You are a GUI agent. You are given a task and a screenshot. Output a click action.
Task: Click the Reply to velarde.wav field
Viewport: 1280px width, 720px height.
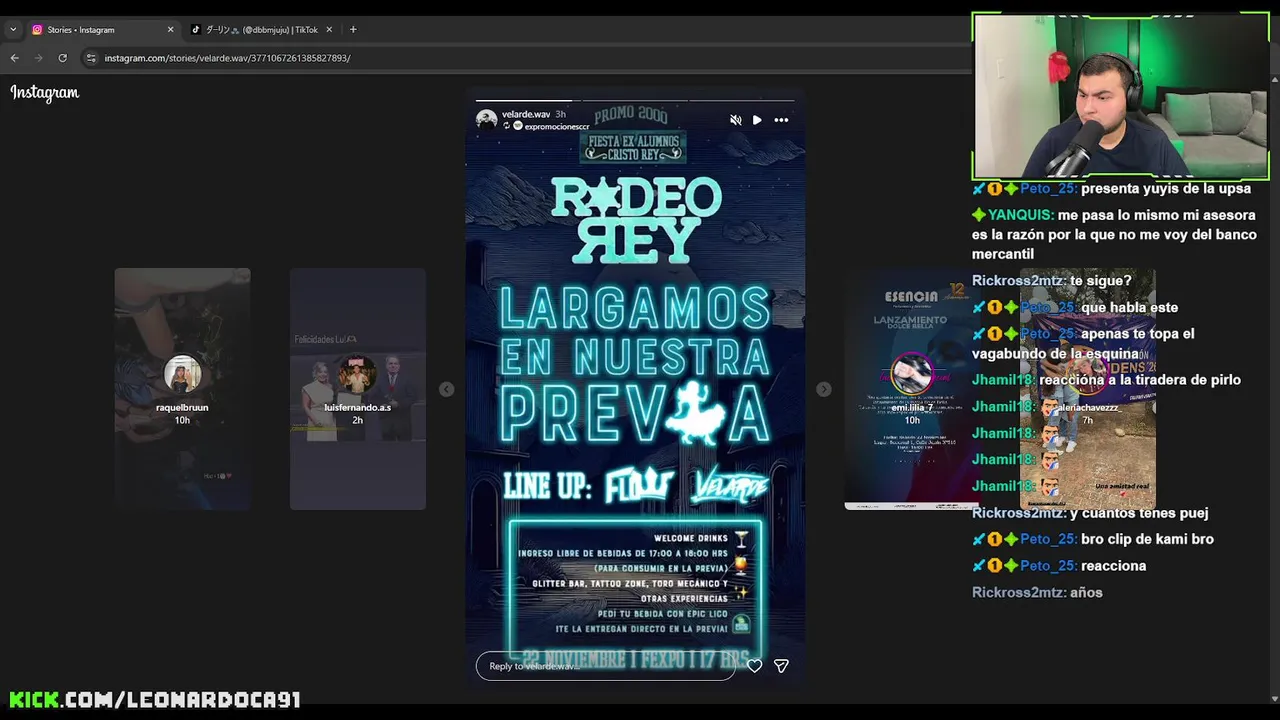point(605,666)
